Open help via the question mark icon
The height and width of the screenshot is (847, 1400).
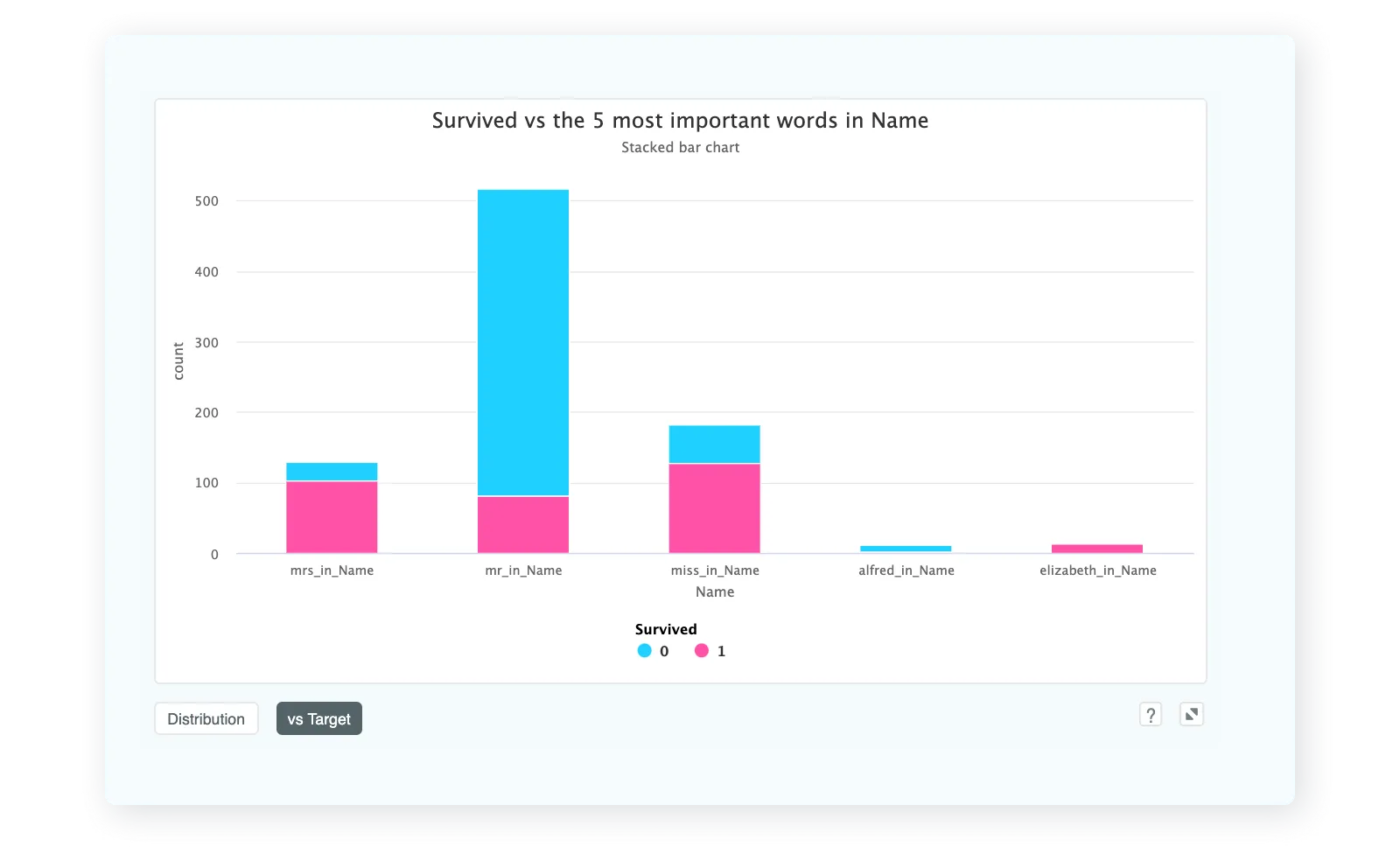point(1150,715)
